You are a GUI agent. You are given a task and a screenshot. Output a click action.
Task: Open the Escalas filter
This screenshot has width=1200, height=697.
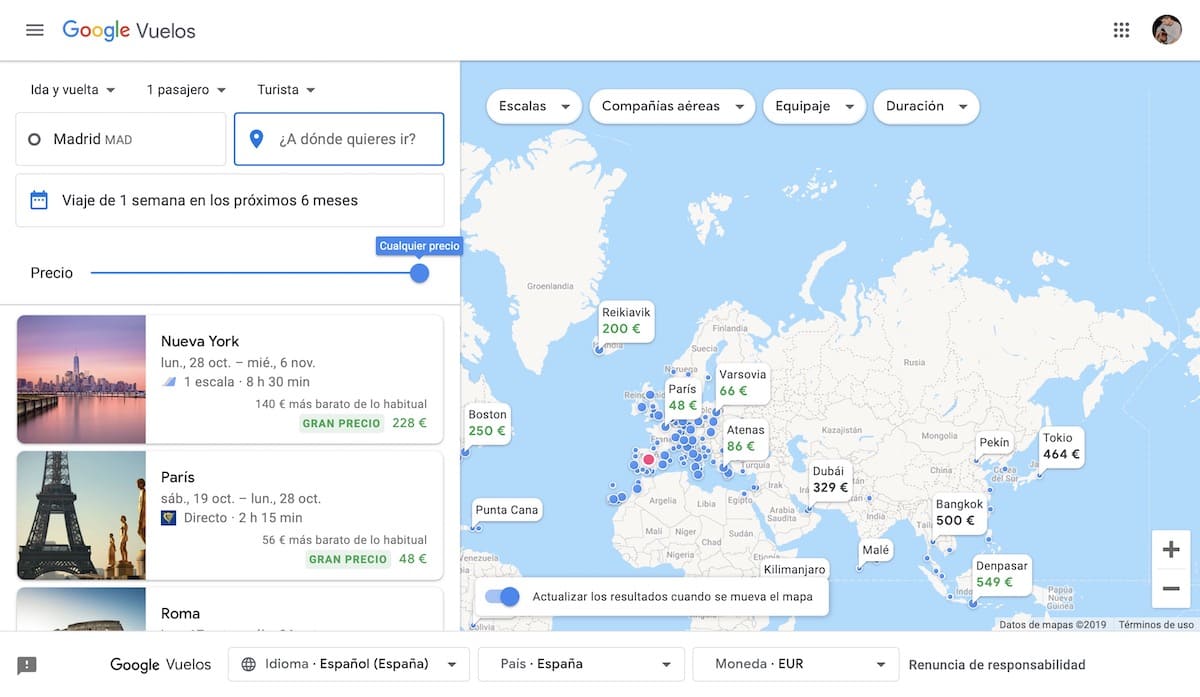pyautogui.click(x=535, y=106)
